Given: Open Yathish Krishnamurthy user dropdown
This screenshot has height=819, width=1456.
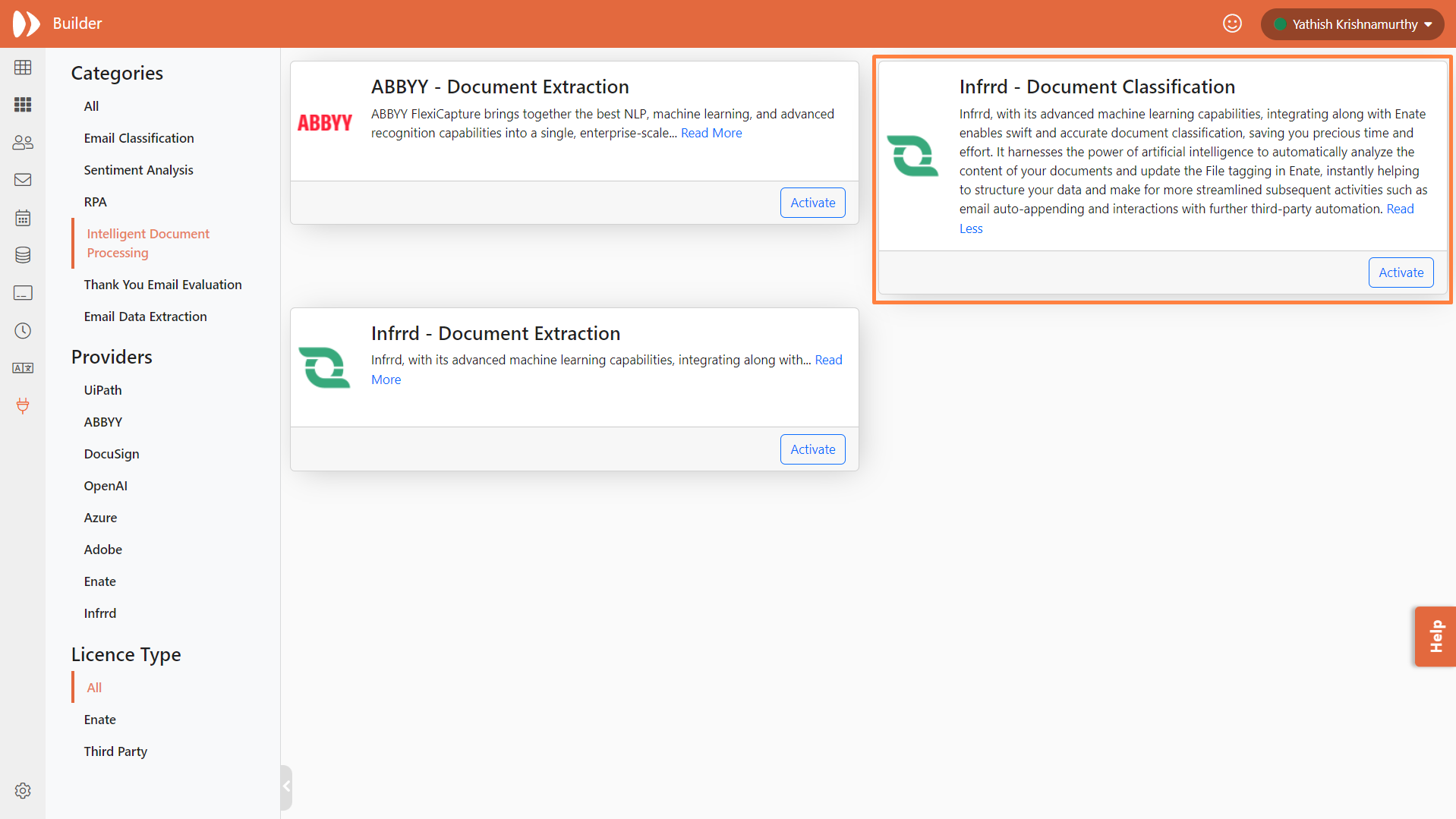Looking at the screenshot, I should pos(1353,24).
